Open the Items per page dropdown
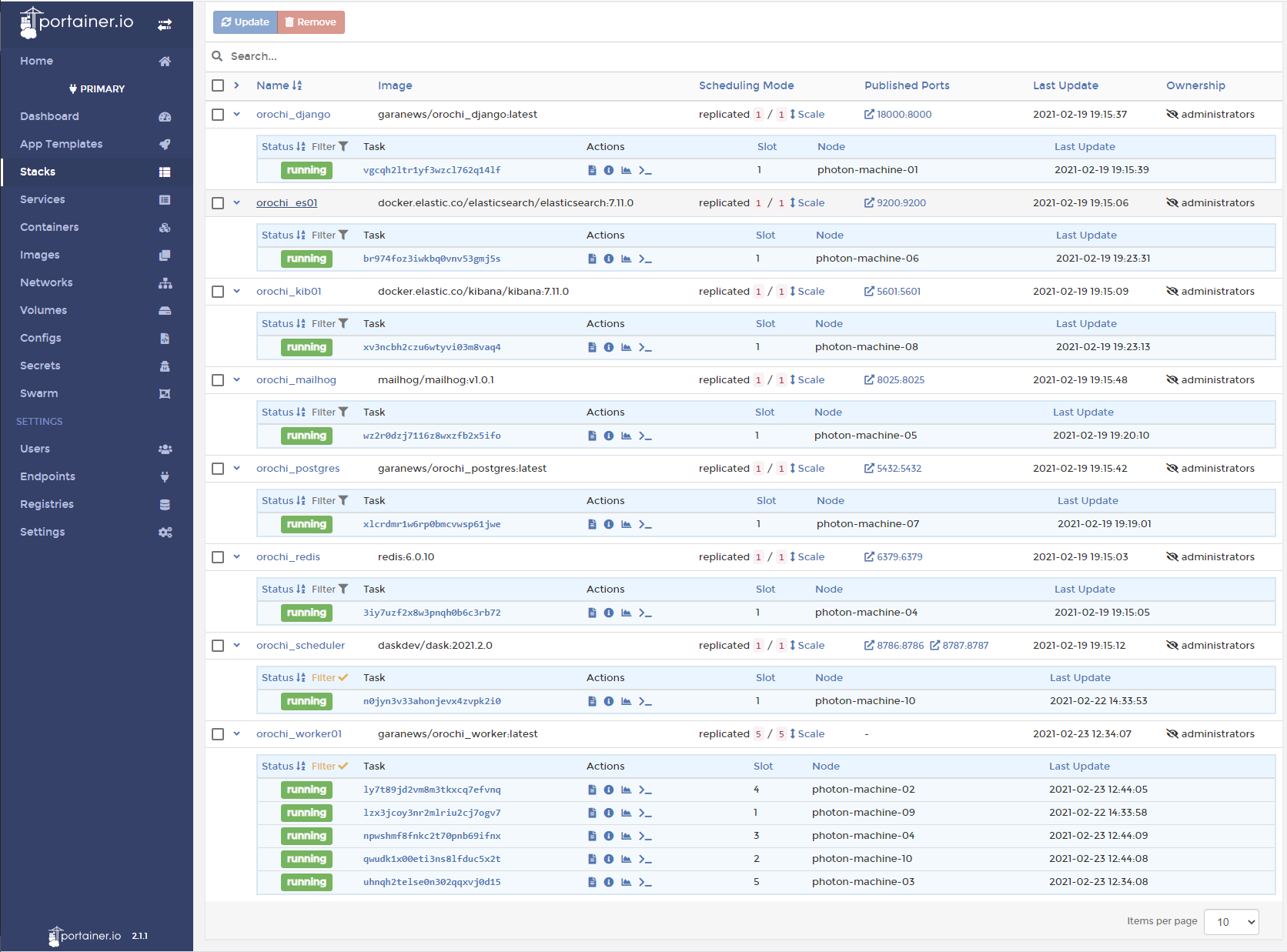 point(1231,922)
